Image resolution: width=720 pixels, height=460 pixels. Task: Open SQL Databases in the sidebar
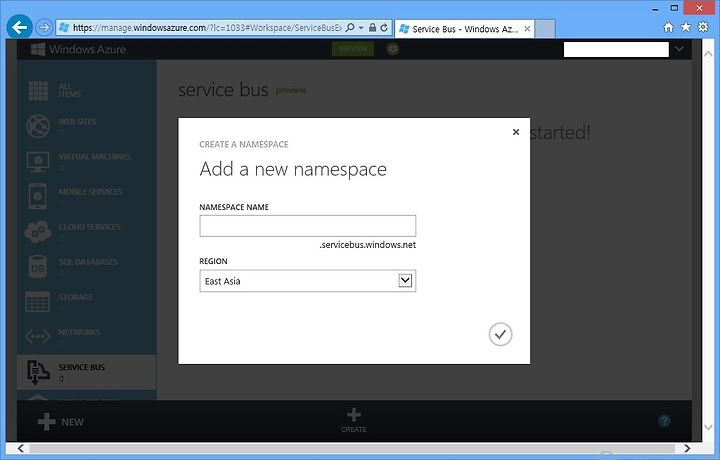(86, 266)
